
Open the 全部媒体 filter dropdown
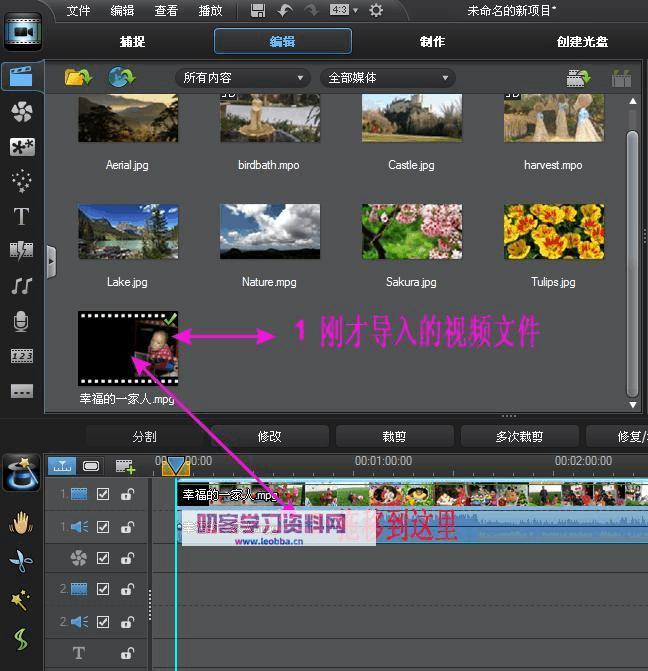pos(387,78)
